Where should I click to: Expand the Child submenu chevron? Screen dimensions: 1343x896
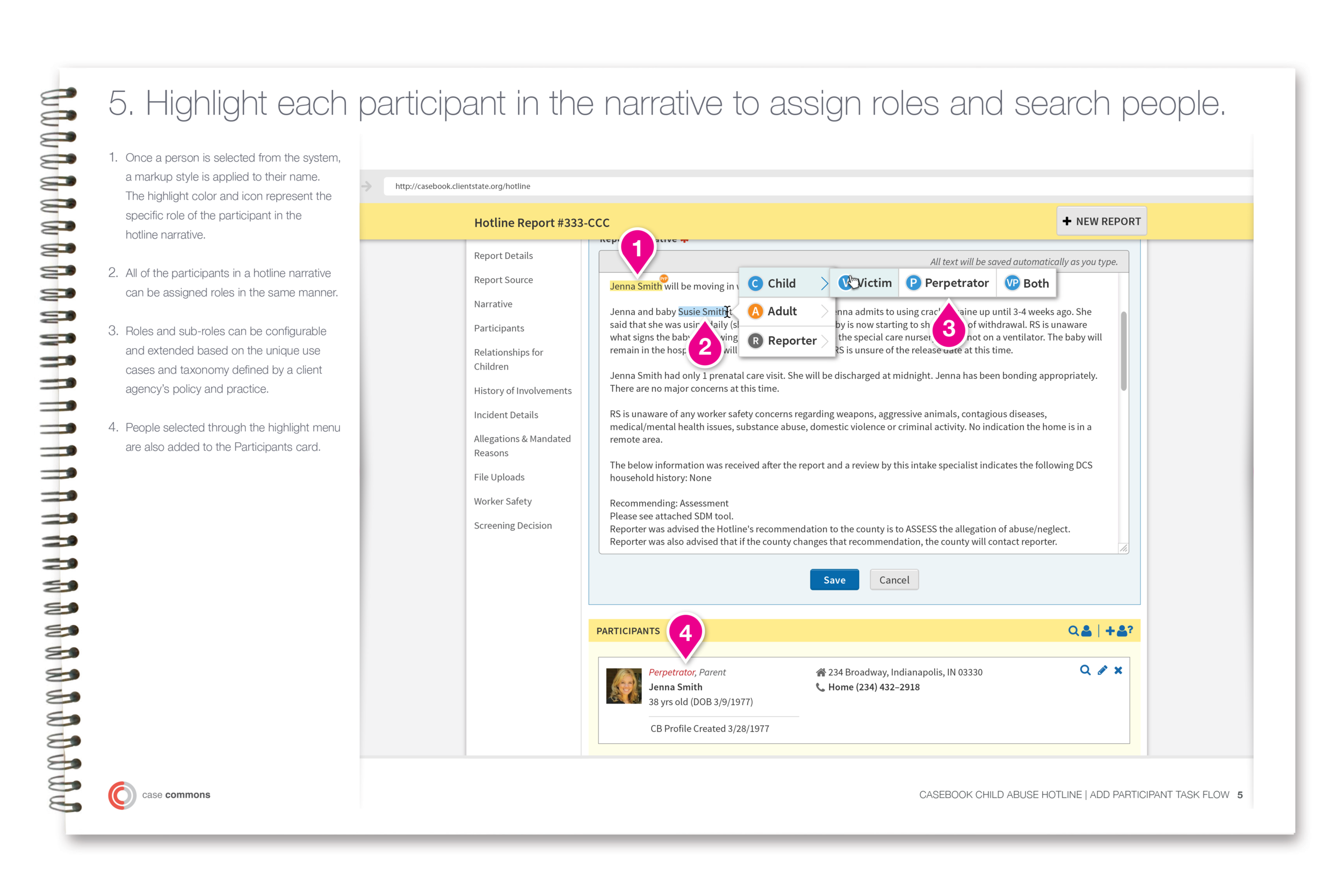coord(824,284)
